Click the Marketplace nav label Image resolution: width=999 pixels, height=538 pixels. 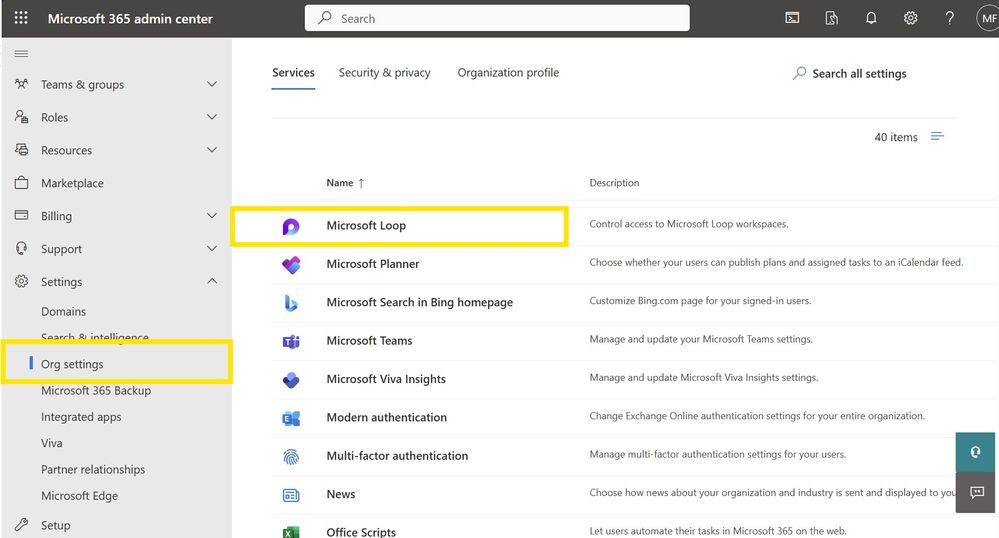[72, 183]
